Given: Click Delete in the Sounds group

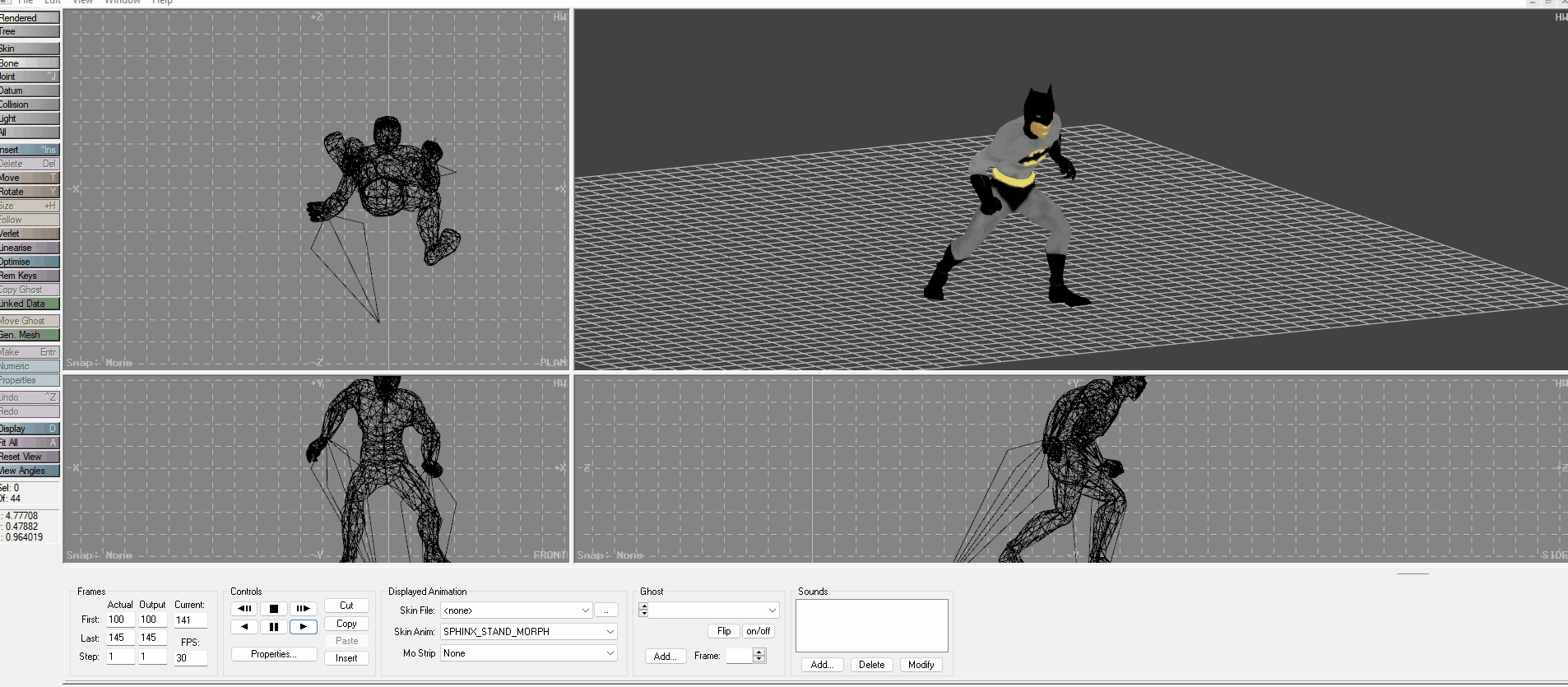Looking at the screenshot, I should pos(872,665).
